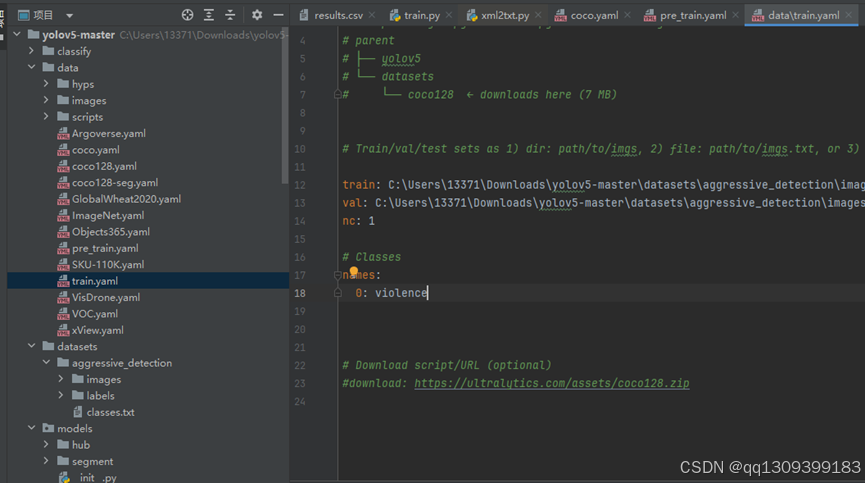The height and width of the screenshot is (483, 865).
Task: Switch to the xml2txt.py tab
Action: coord(499,15)
